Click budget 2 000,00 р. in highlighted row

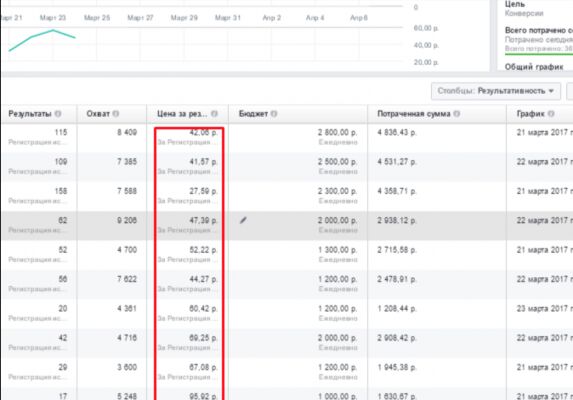(x=337, y=220)
